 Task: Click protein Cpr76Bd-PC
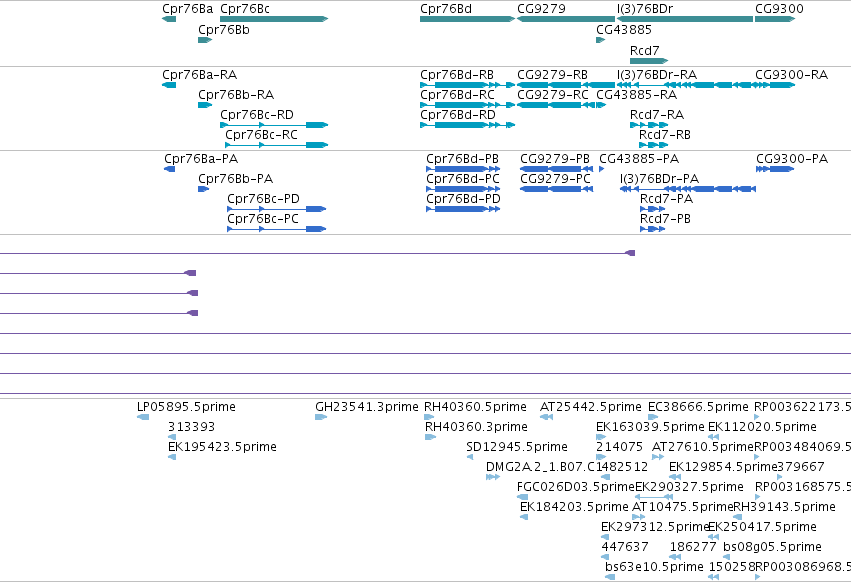[x=463, y=189]
